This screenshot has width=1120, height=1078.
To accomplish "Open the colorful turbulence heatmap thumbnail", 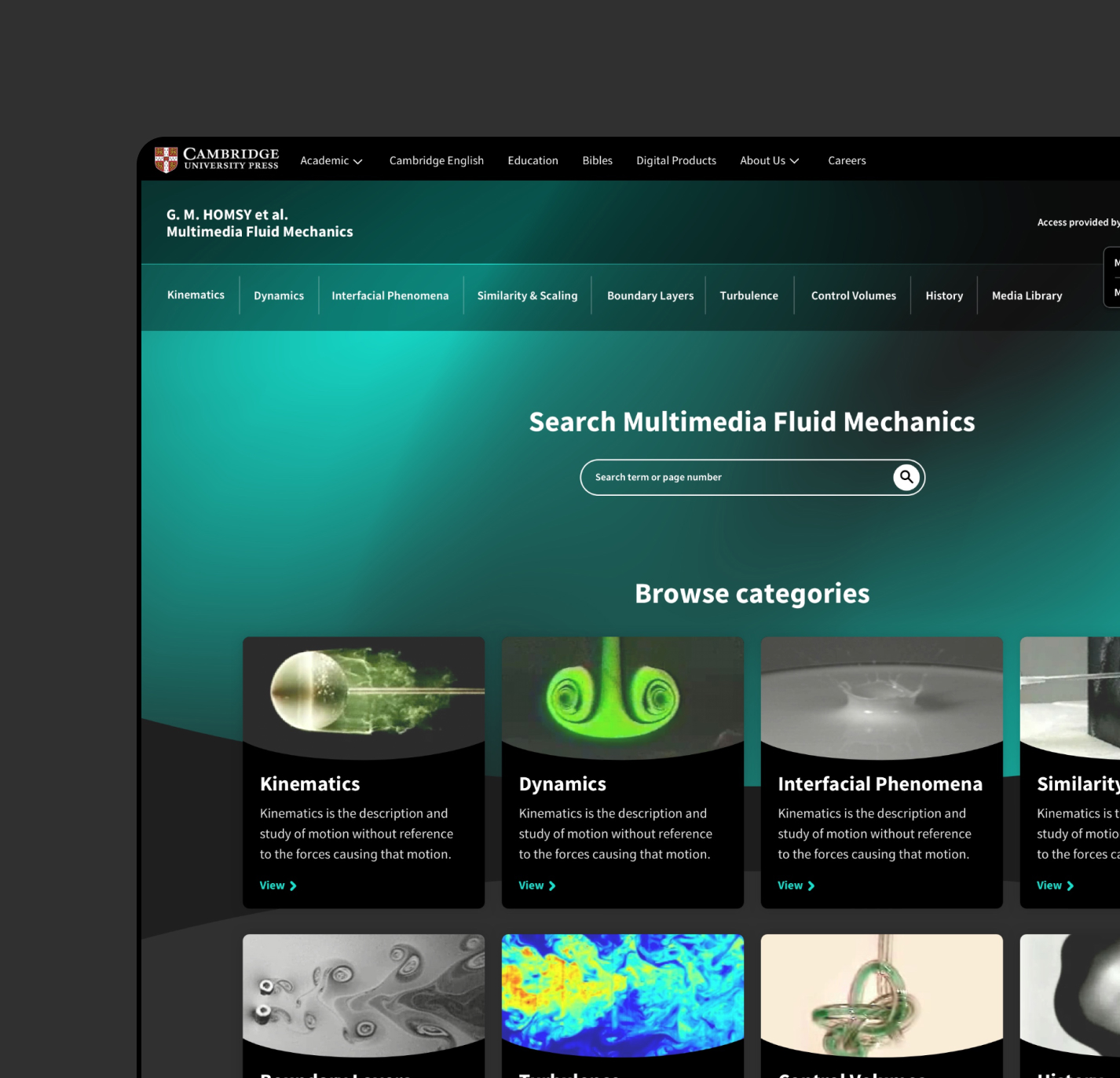I will tap(622, 992).
